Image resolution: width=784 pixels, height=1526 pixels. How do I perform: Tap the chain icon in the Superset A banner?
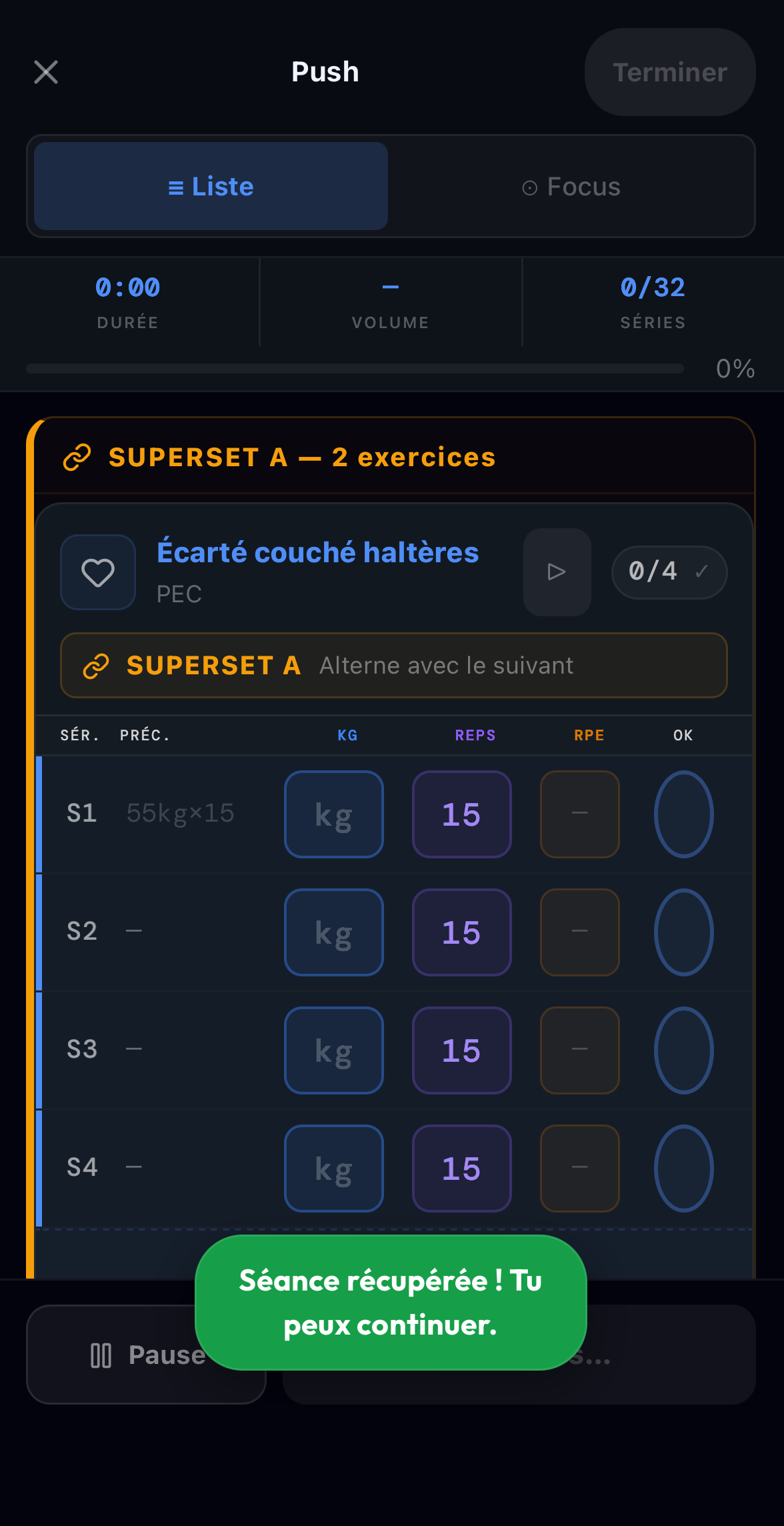[x=97, y=665]
